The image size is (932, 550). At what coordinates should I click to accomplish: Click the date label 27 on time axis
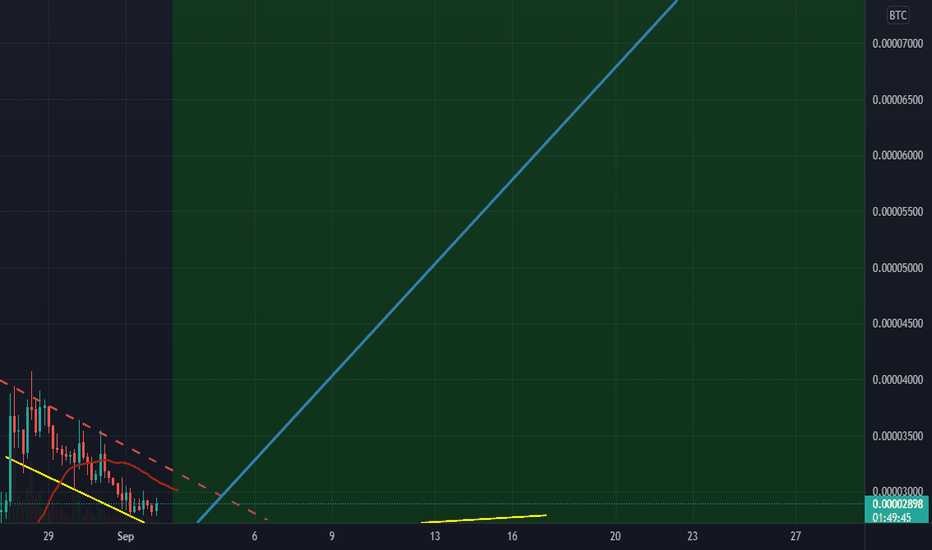[x=796, y=536]
